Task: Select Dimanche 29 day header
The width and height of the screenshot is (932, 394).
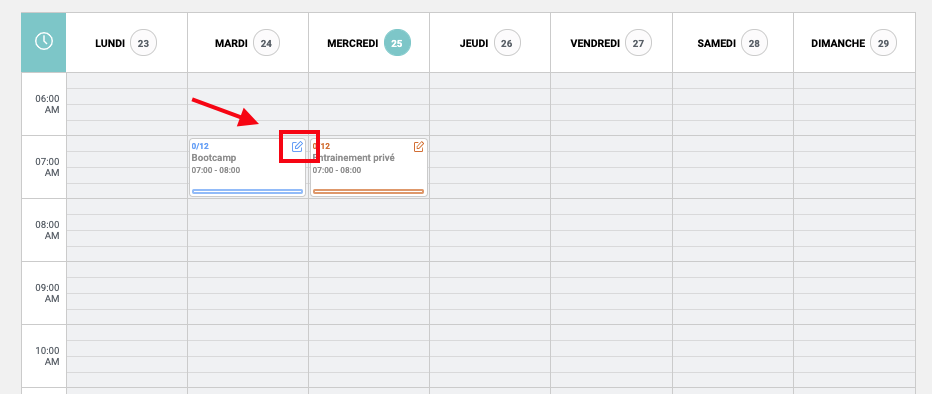Action: coord(855,43)
